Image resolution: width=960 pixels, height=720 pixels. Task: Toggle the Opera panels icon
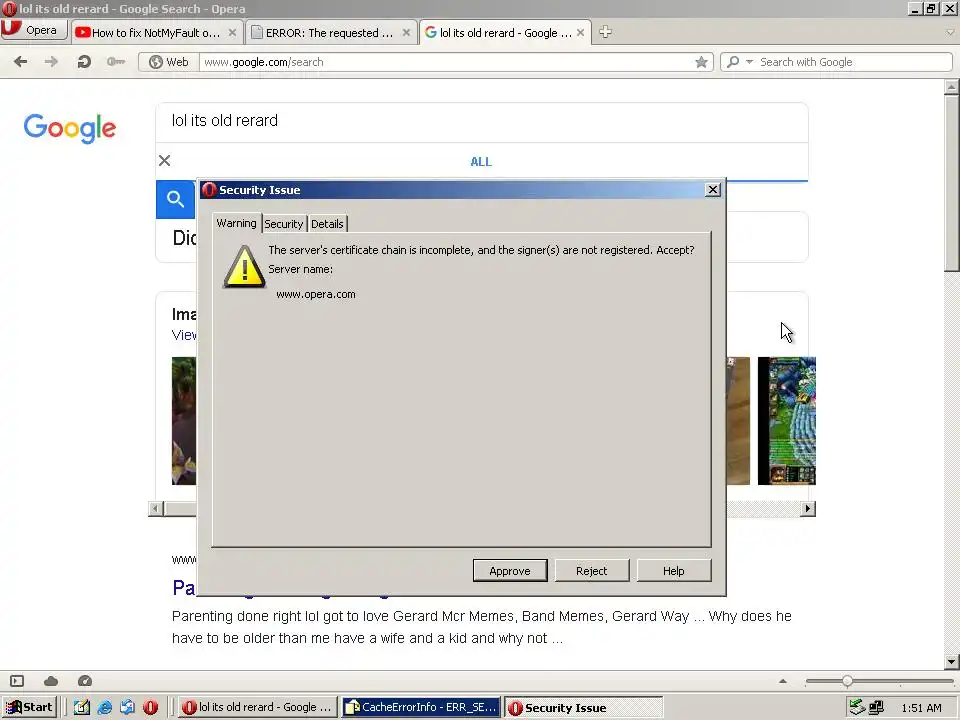[17, 681]
